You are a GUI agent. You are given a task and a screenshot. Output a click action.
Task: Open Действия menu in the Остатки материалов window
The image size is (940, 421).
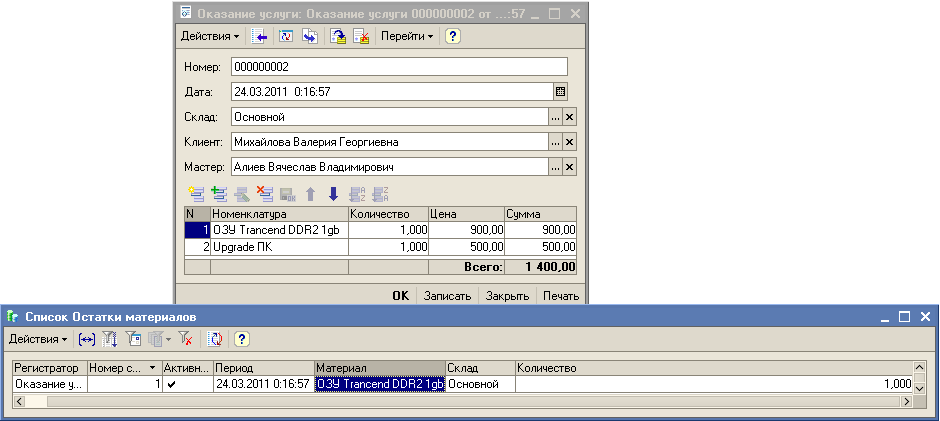[x=38, y=339]
